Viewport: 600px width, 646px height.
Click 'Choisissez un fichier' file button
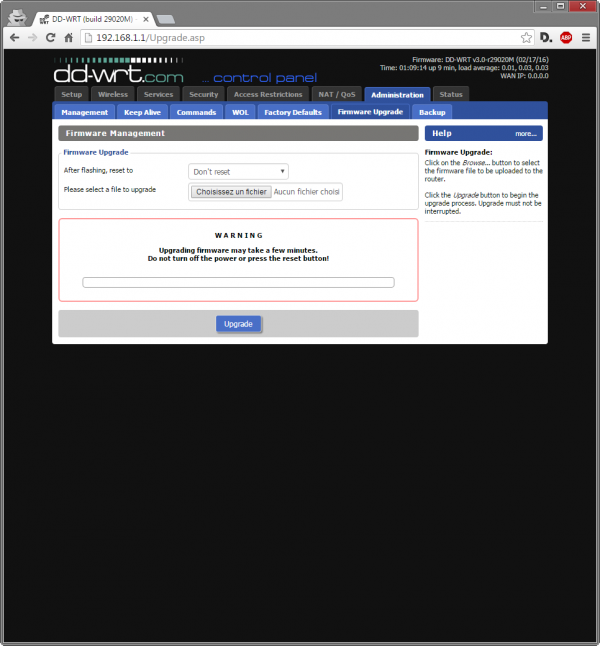(231, 191)
